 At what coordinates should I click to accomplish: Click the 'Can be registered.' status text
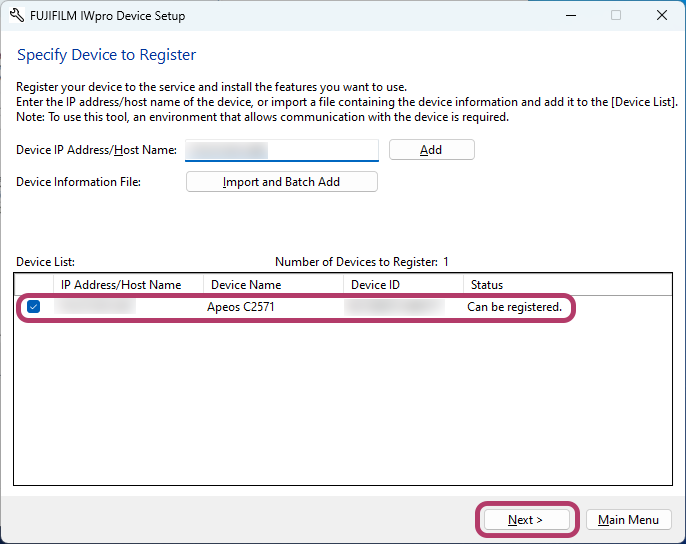click(x=514, y=307)
